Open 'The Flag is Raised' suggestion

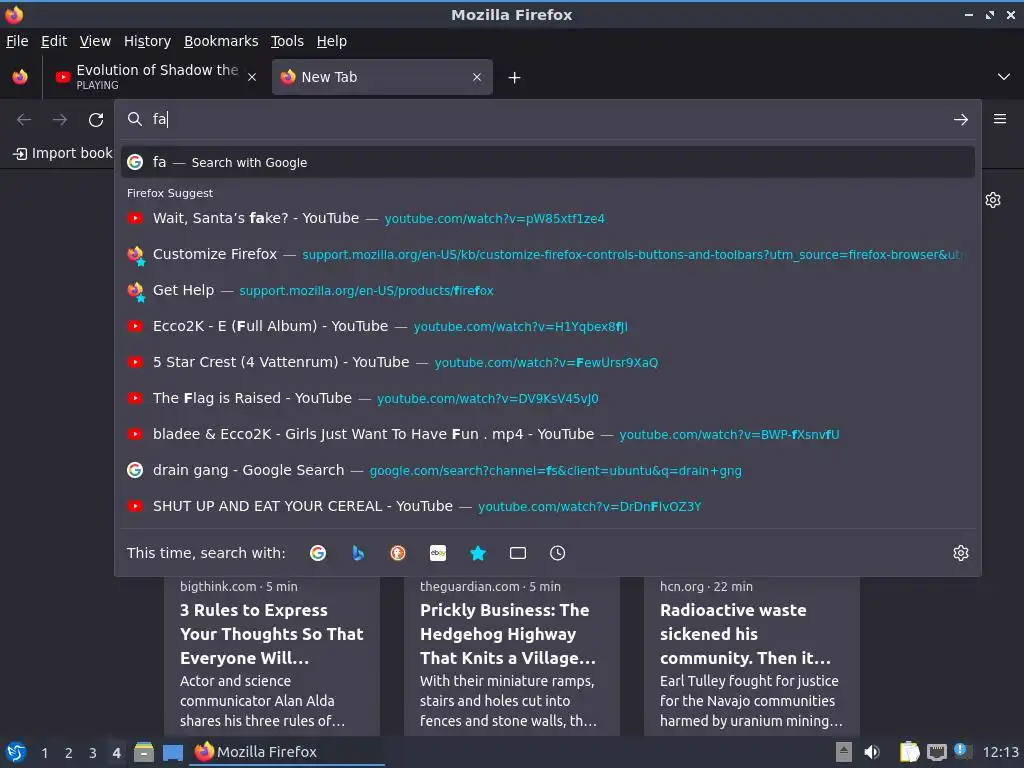click(547, 398)
